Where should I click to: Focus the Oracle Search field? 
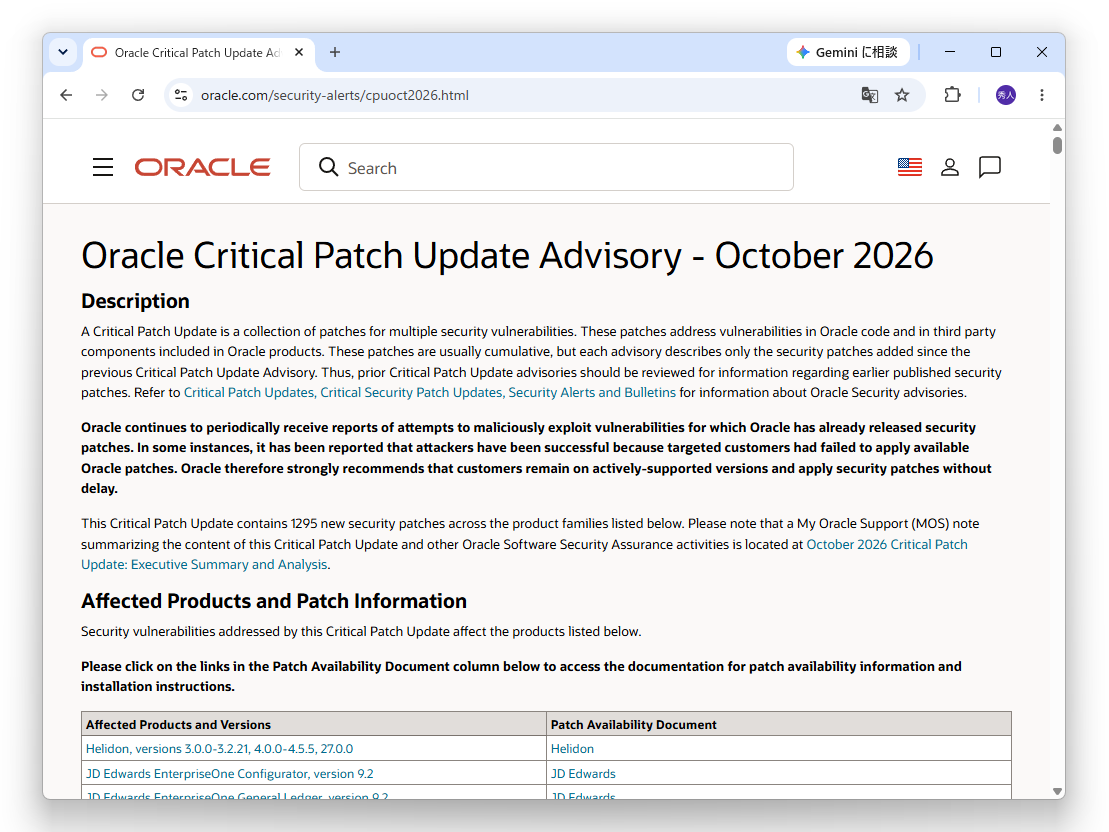click(x=546, y=167)
